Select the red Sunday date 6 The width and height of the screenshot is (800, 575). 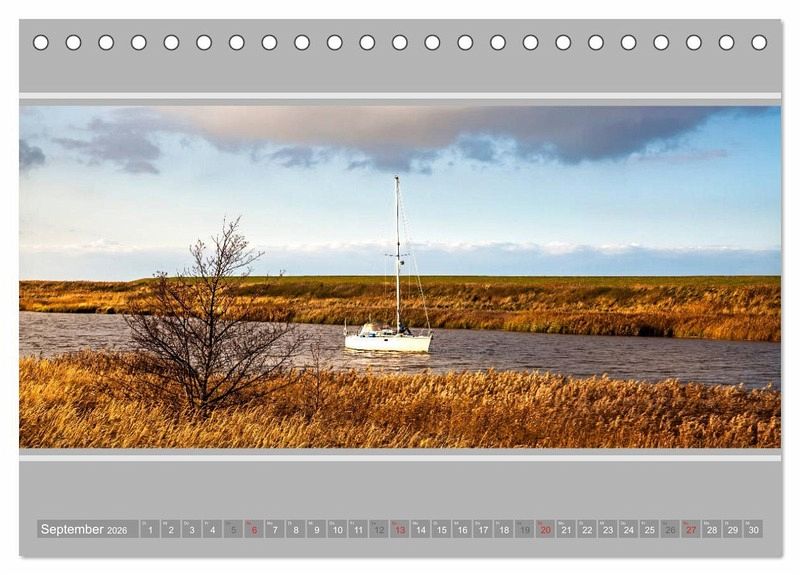[253, 529]
